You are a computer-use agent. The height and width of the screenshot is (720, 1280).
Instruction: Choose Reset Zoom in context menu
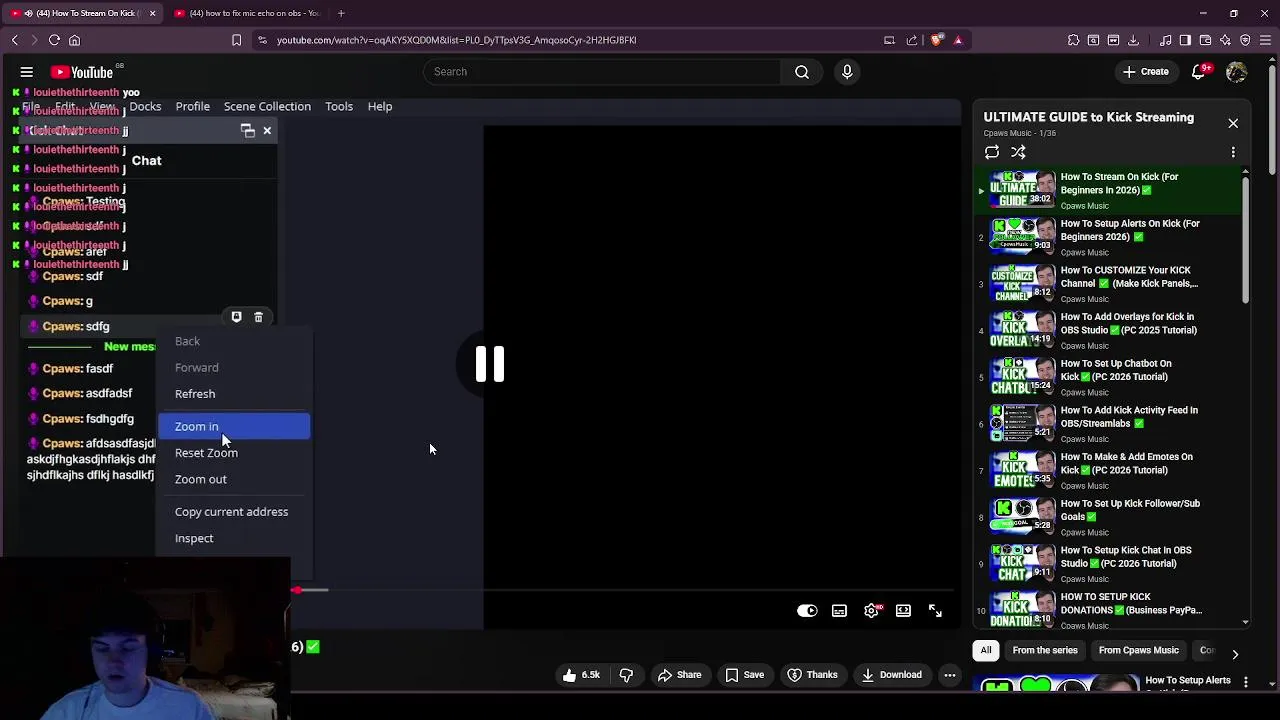pyautogui.click(x=234, y=453)
